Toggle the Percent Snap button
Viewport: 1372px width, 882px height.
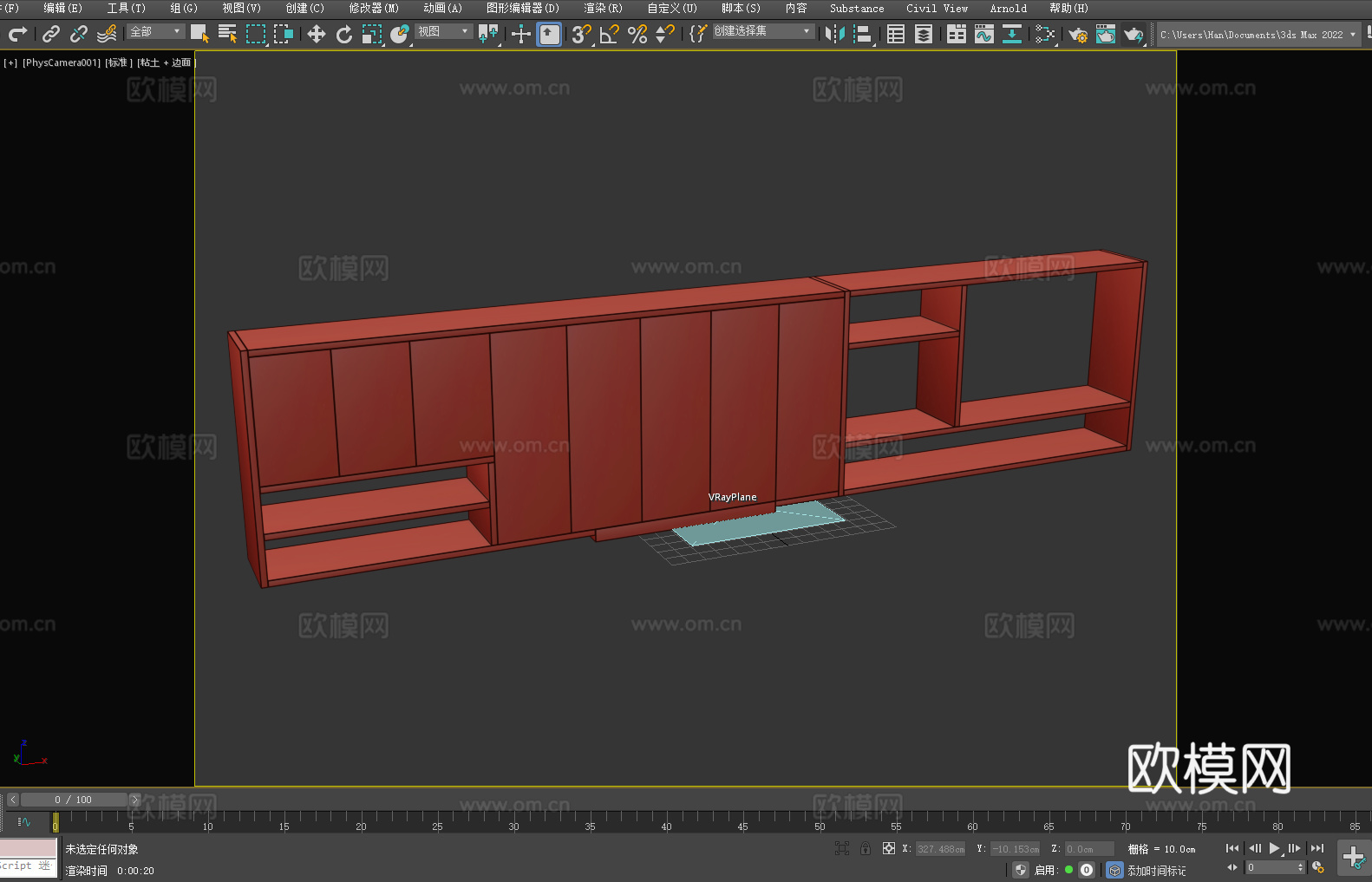pos(637,34)
